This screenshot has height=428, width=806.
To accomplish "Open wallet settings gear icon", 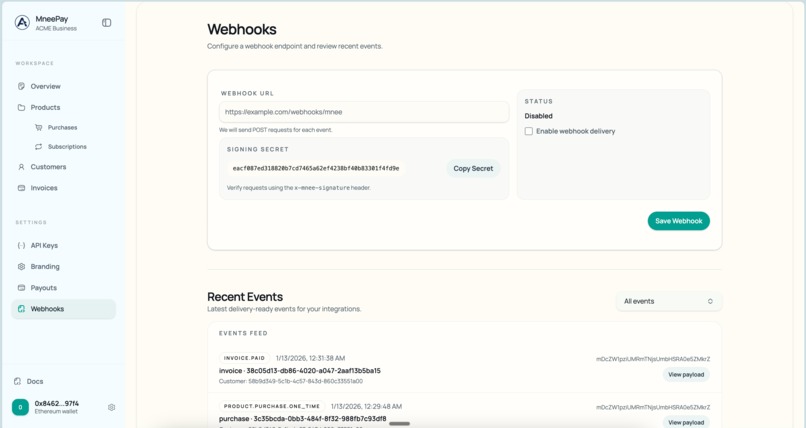I will tap(112, 407).
